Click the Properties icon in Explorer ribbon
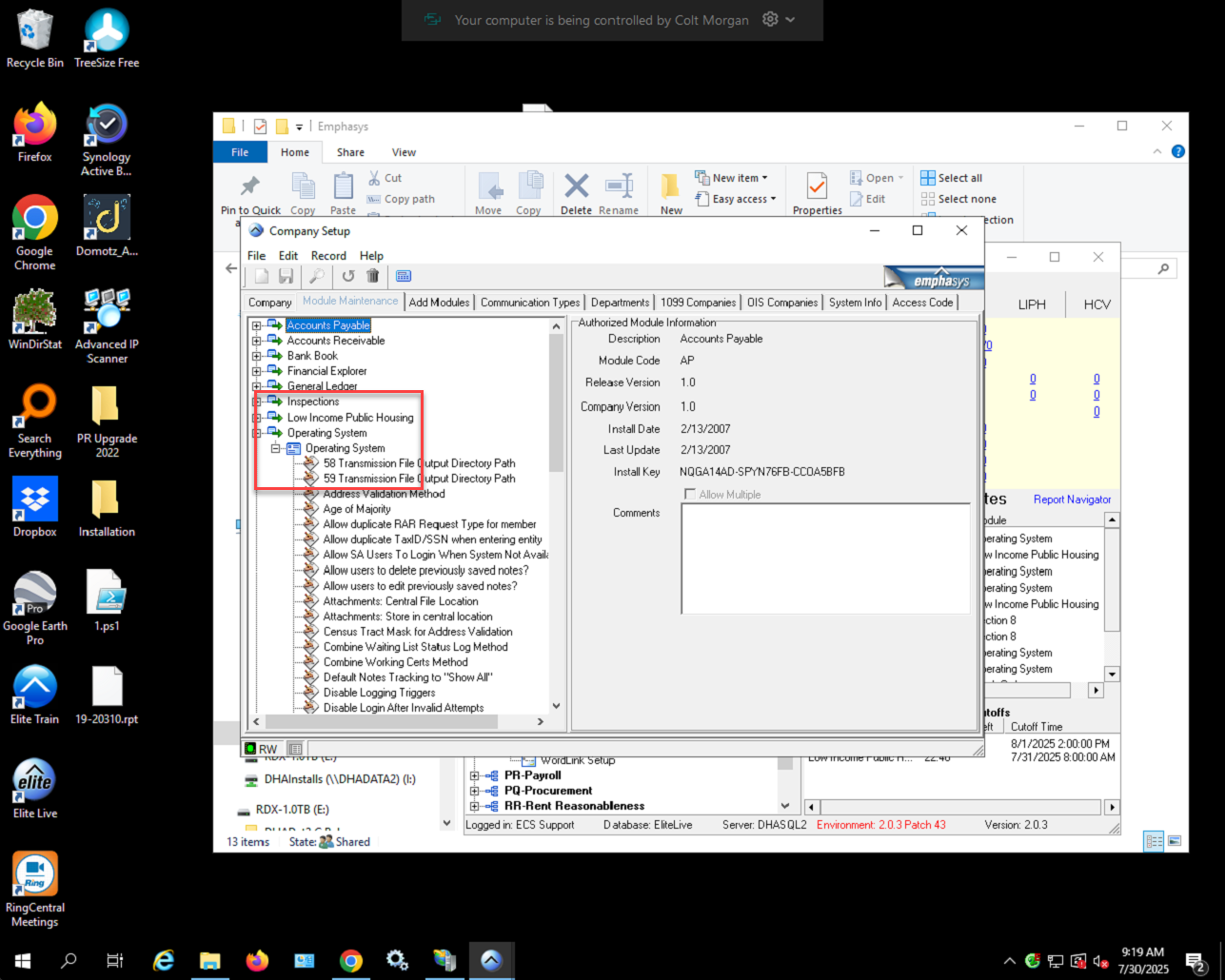Image resolution: width=1225 pixels, height=980 pixels. click(817, 186)
